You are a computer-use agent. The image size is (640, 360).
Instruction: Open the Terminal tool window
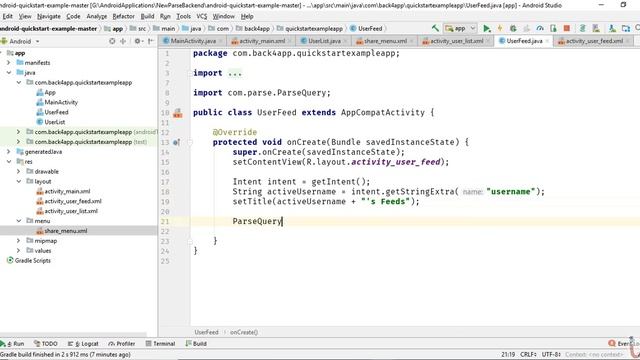[x=160, y=344]
